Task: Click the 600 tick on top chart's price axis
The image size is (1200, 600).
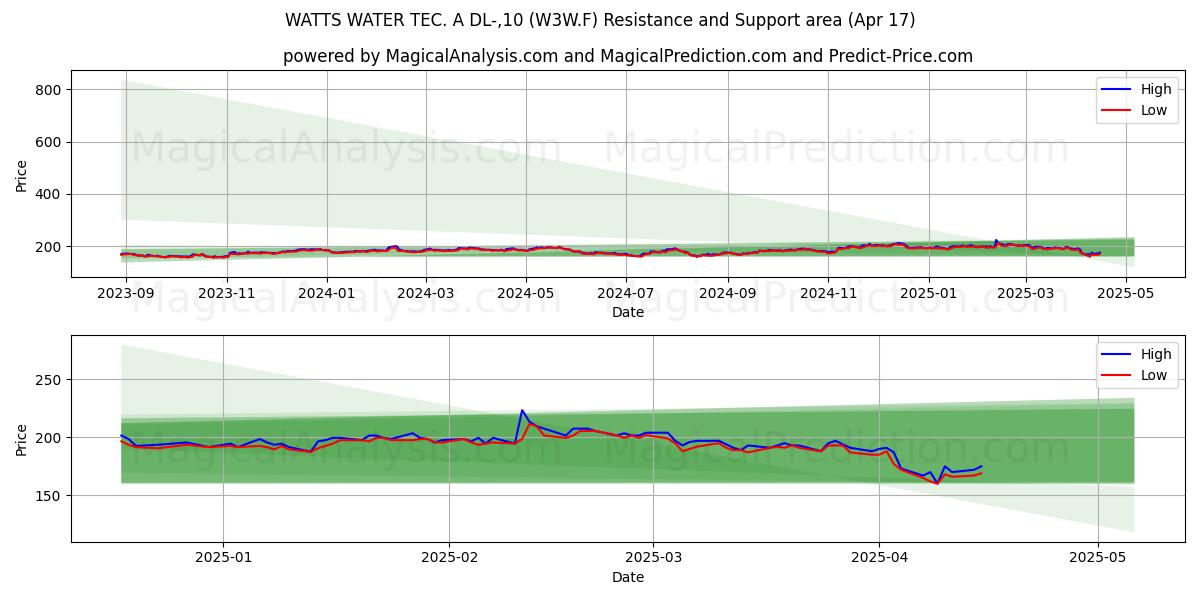Action: click(50, 142)
